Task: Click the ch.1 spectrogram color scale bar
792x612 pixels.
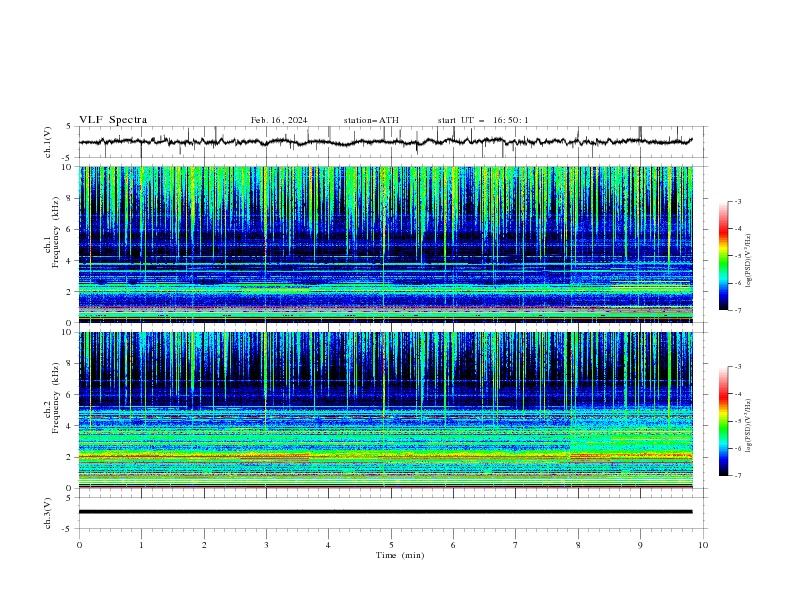Action: (723, 256)
